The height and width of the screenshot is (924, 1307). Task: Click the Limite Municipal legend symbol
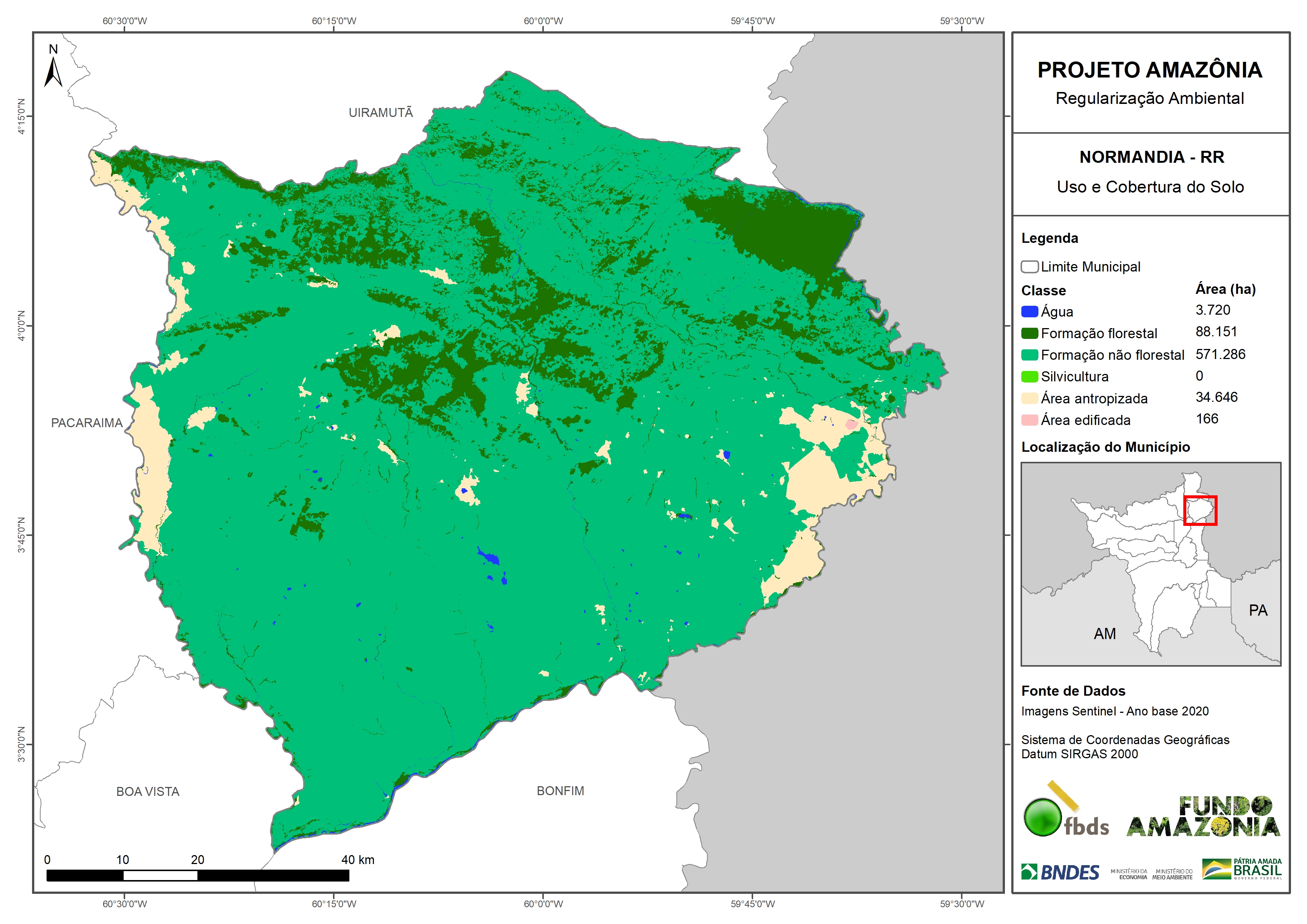point(1029,266)
